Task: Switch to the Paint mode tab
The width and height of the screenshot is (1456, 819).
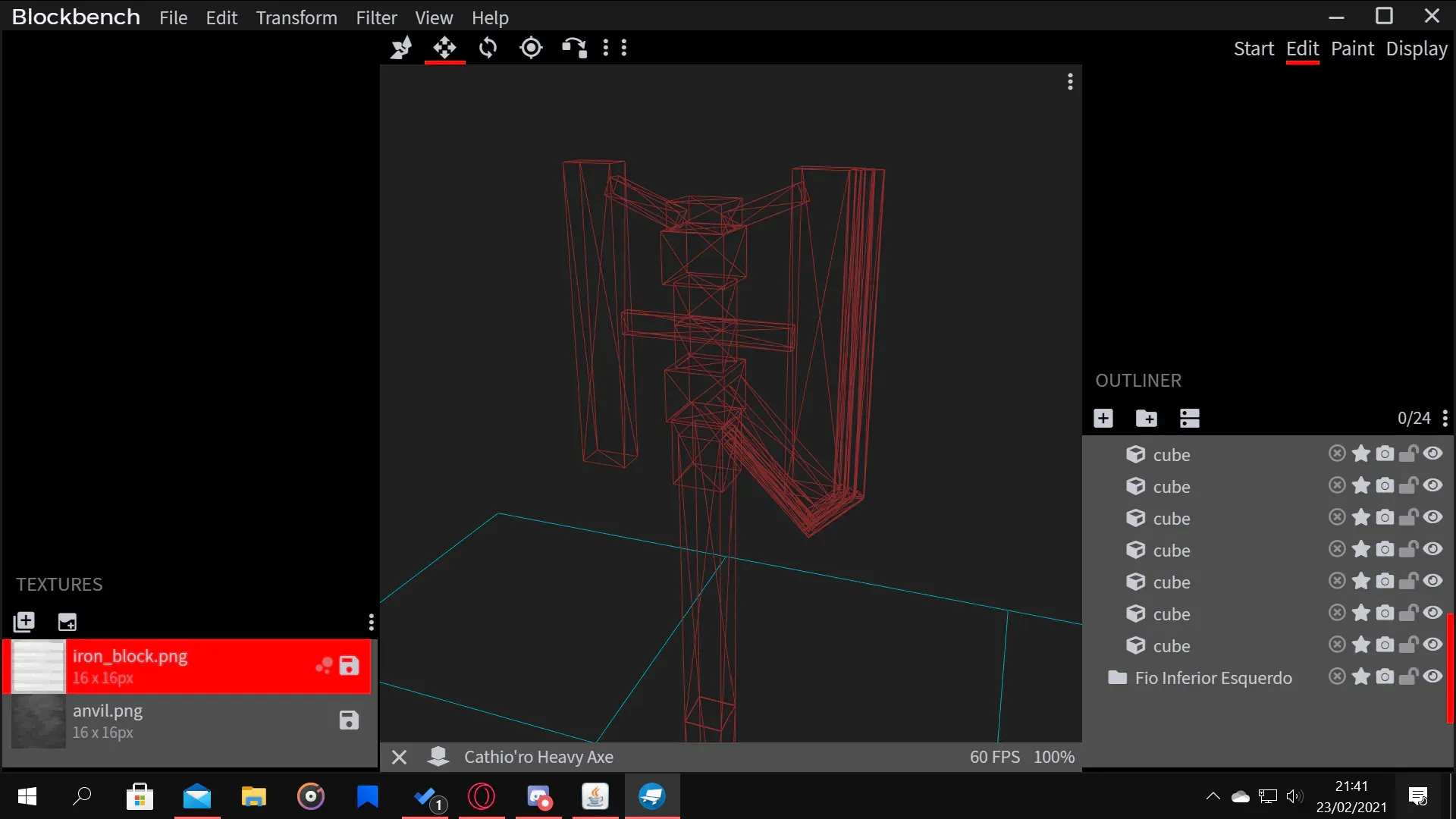Action: pyautogui.click(x=1352, y=49)
